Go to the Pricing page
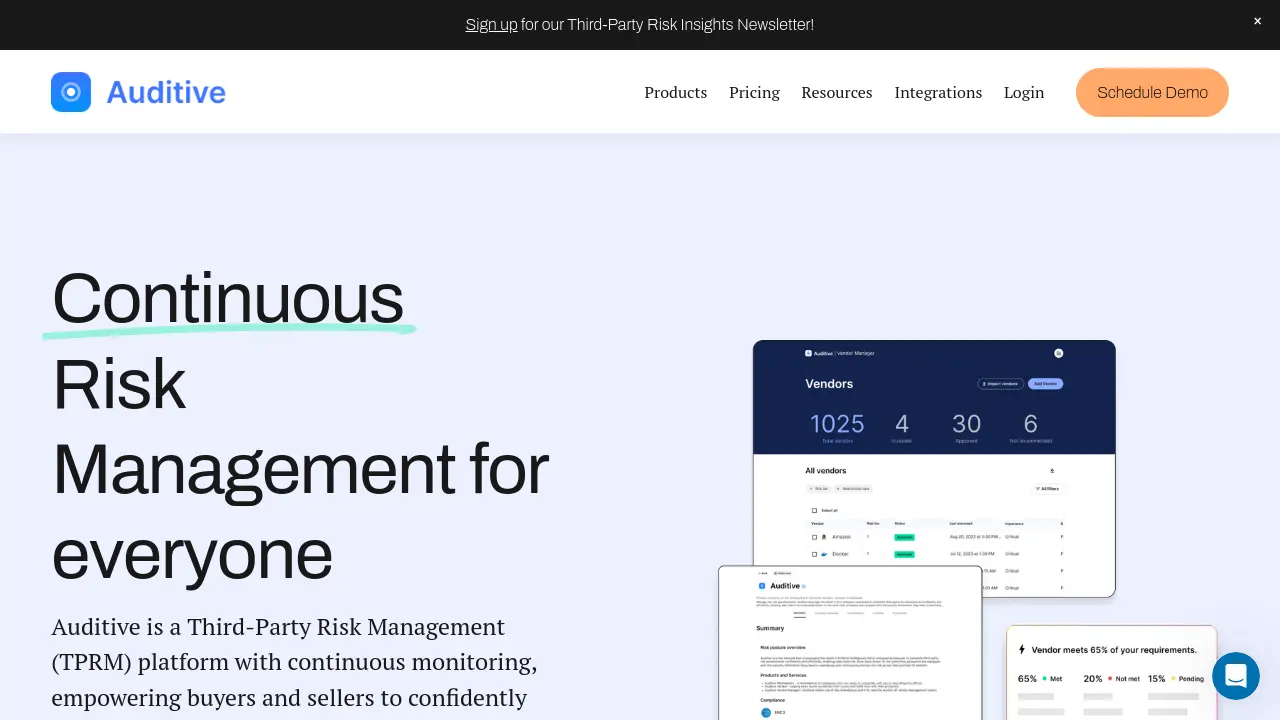The height and width of the screenshot is (720, 1280). [x=754, y=92]
